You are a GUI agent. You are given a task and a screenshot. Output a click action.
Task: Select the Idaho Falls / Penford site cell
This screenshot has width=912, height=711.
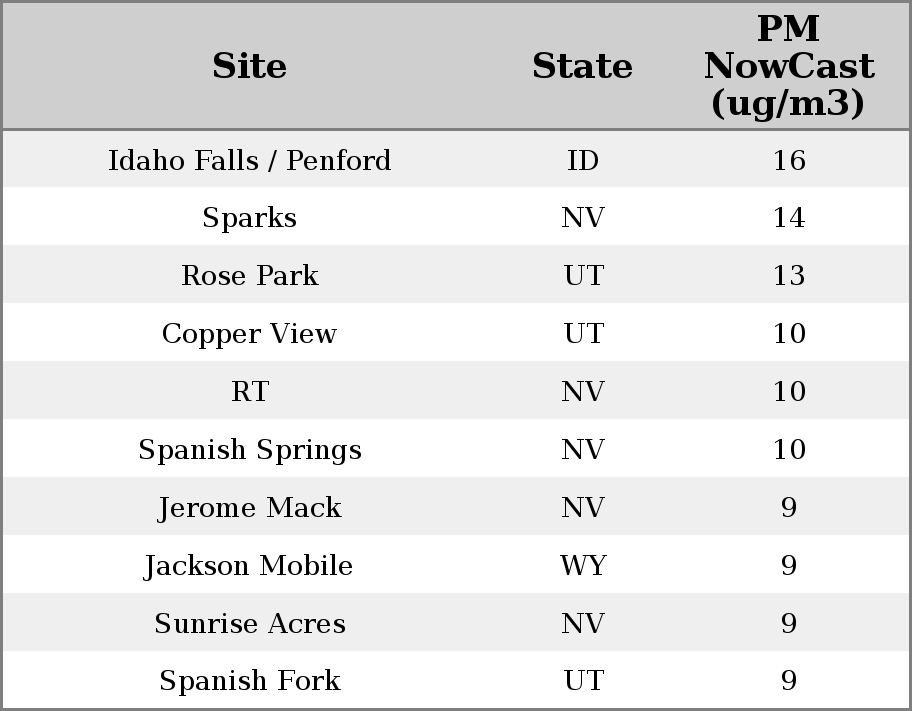tap(249, 160)
